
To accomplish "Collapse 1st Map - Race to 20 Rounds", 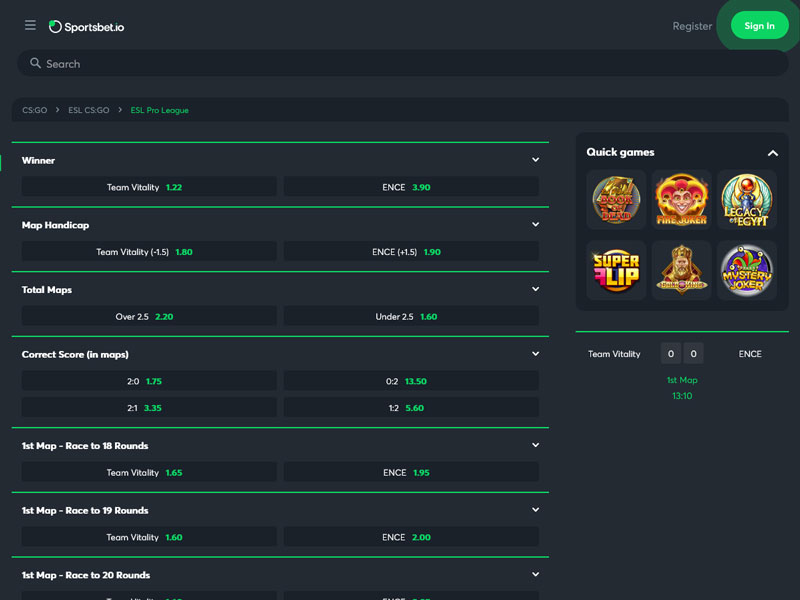I will point(535,574).
